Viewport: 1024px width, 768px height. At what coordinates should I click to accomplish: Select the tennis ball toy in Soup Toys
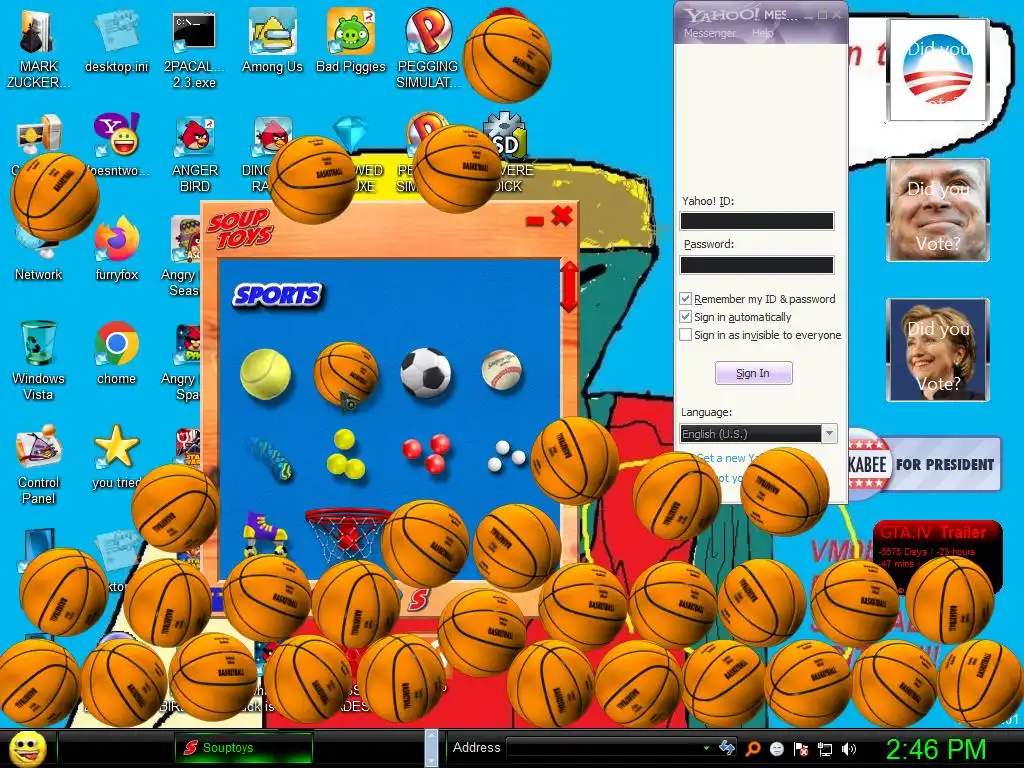(x=265, y=374)
